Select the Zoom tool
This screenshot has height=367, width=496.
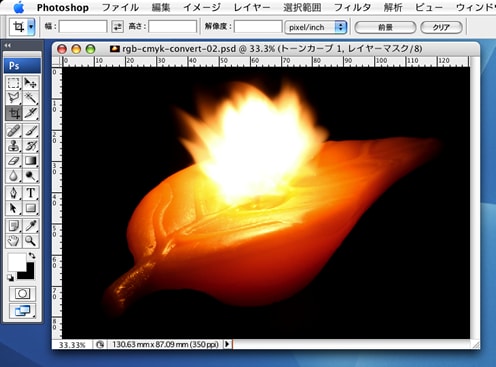click(x=31, y=241)
